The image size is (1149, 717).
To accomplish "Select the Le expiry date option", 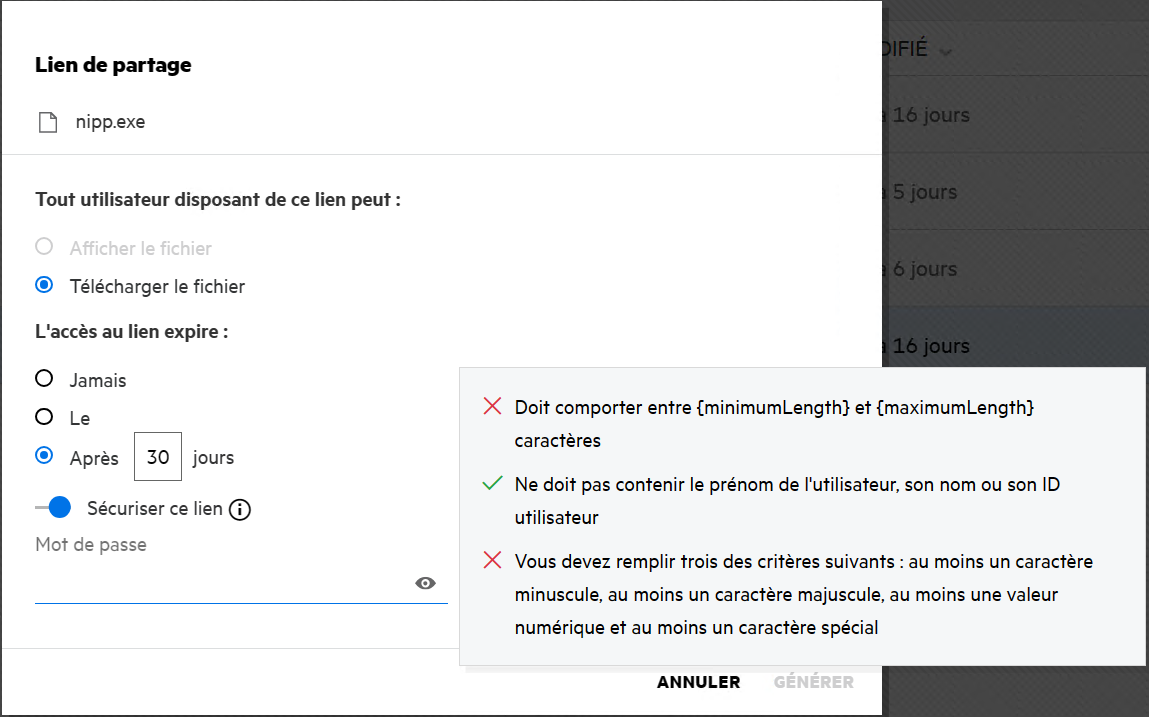I will (44, 417).
